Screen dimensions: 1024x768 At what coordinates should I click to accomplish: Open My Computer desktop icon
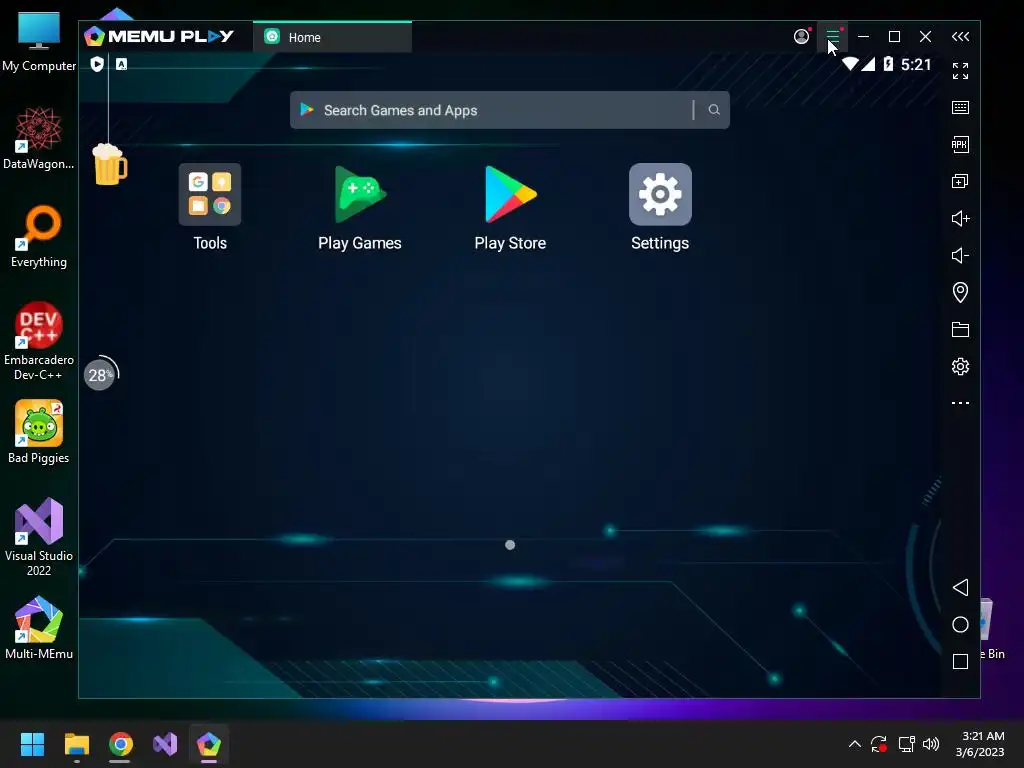click(39, 41)
